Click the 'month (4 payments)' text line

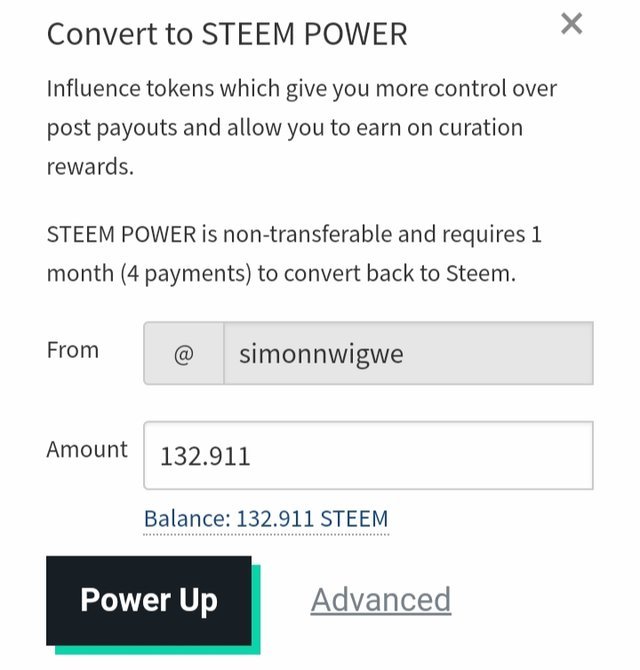(x=281, y=273)
